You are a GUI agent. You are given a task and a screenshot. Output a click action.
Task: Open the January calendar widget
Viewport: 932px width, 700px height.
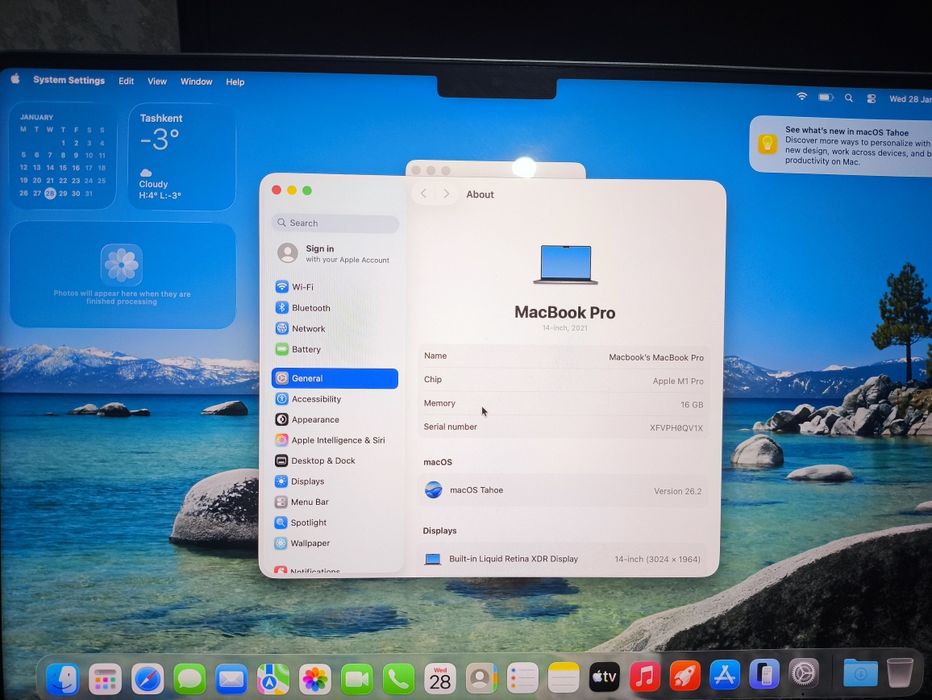[x=62, y=156]
